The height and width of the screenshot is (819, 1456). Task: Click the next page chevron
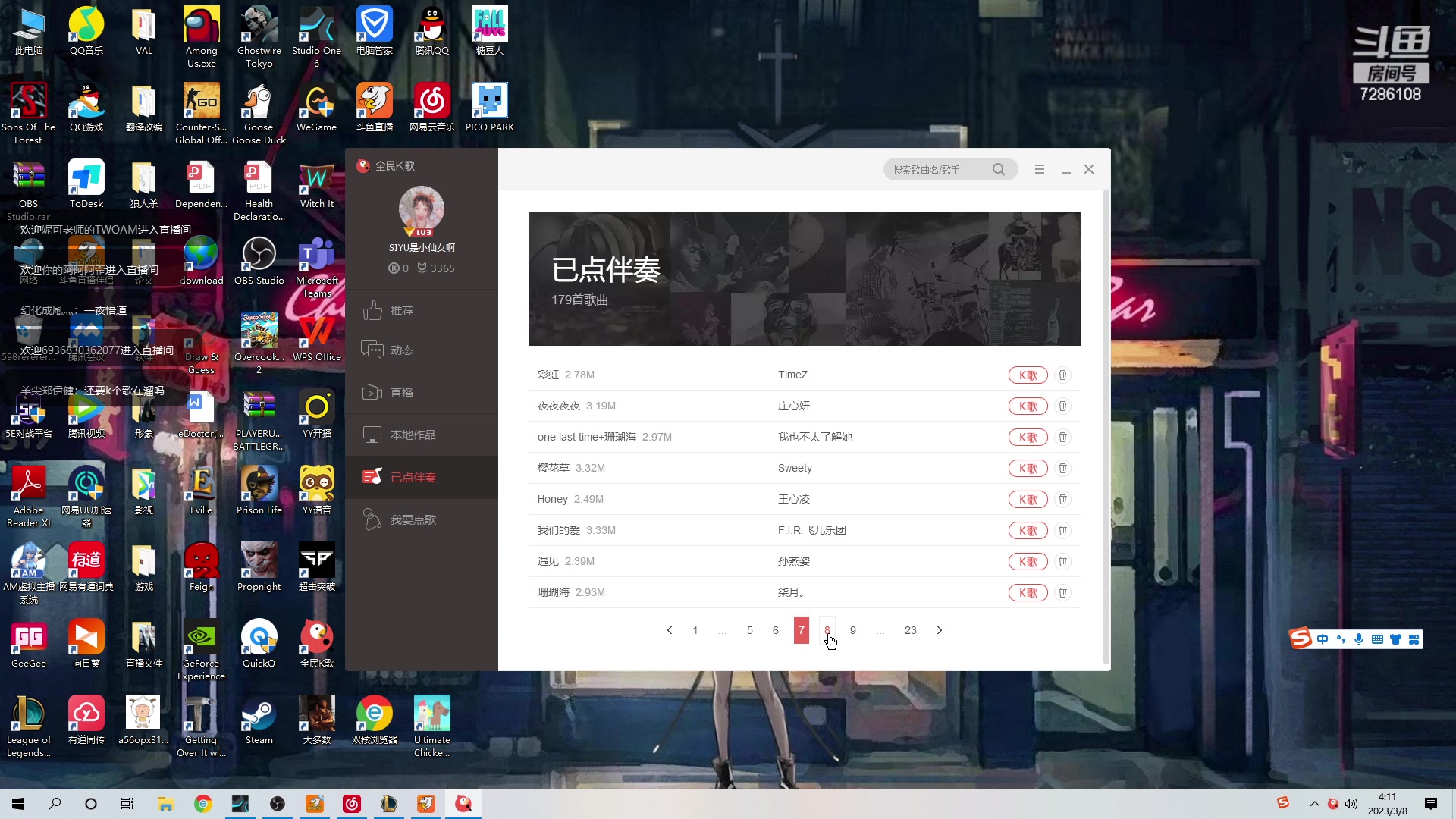coord(940,630)
